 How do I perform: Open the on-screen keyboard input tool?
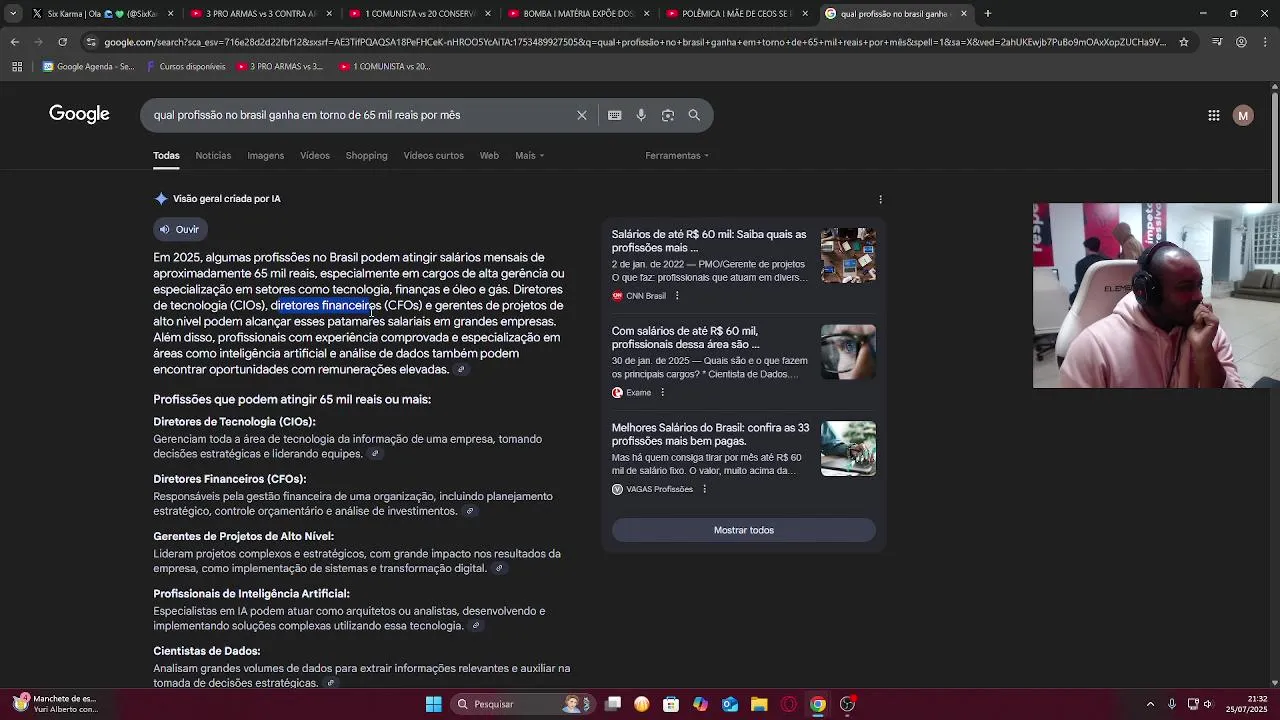tap(615, 115)
